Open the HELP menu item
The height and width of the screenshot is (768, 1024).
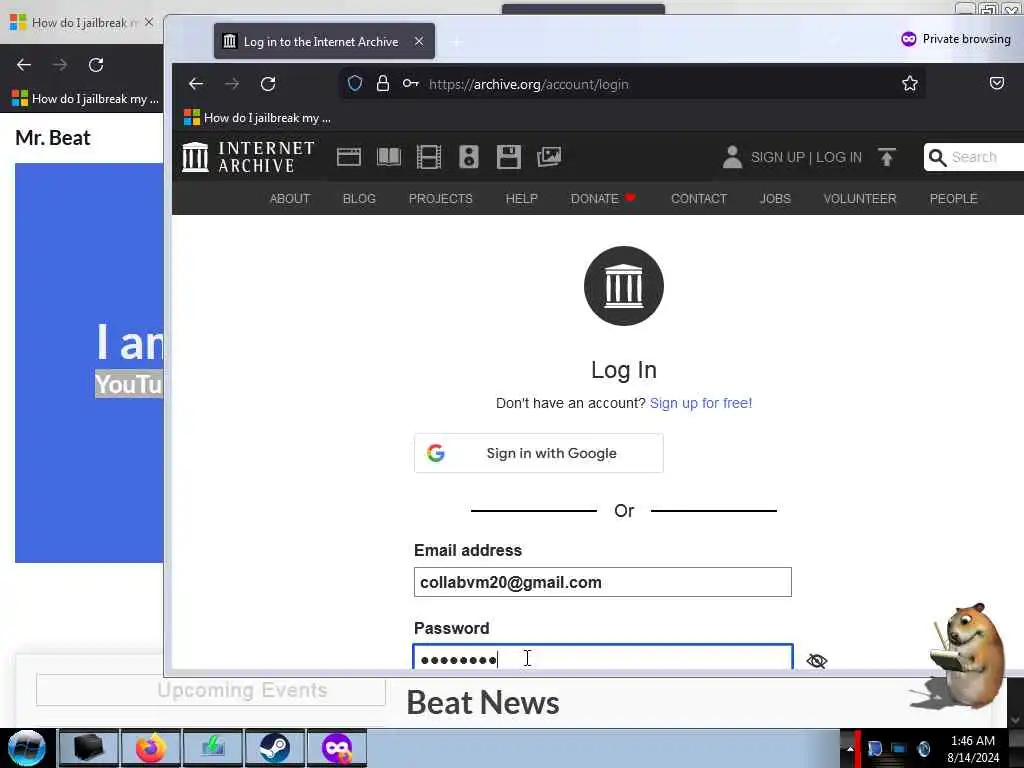pos(521,199)
